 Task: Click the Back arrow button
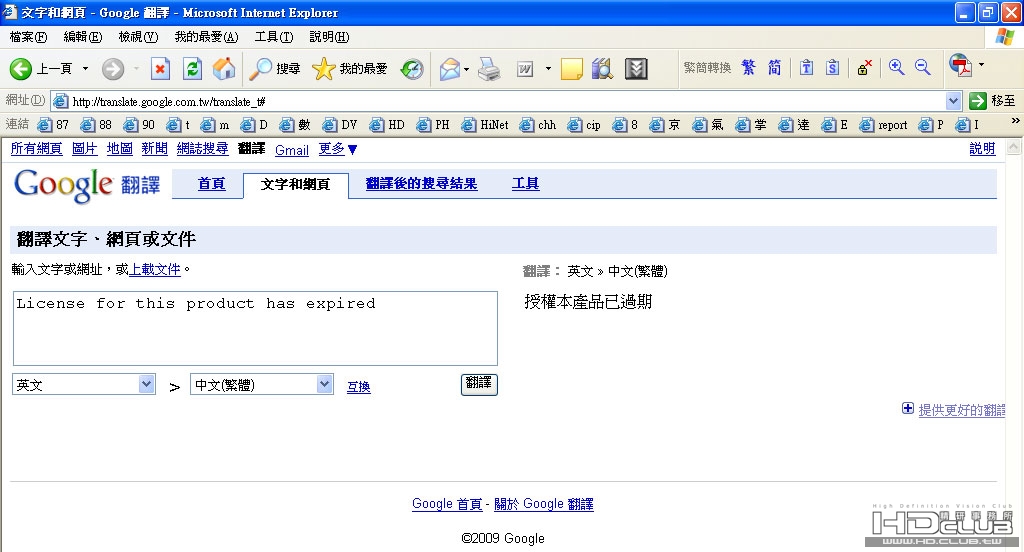click(x=21, y=69)
